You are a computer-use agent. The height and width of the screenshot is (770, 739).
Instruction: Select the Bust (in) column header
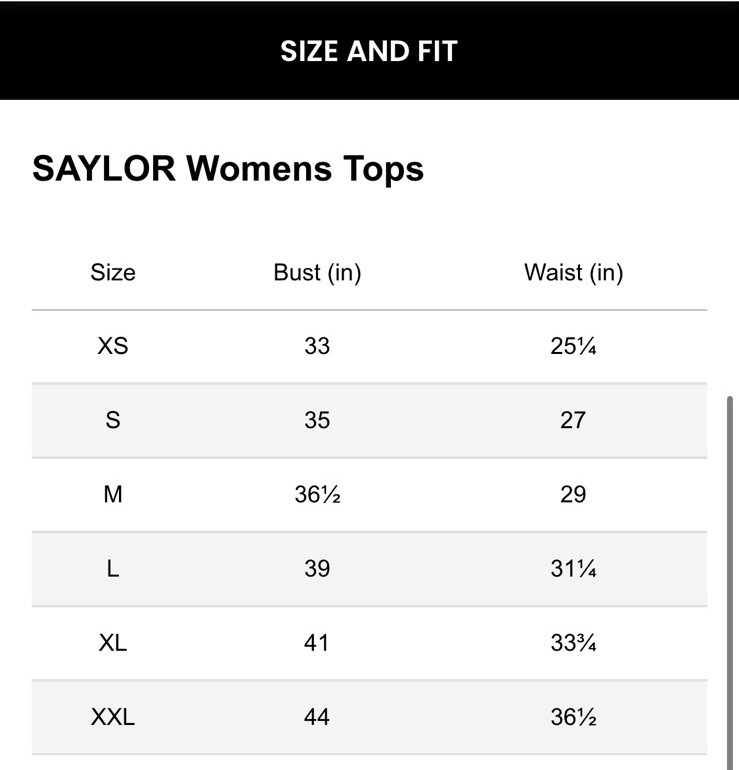tap(317, 273)
